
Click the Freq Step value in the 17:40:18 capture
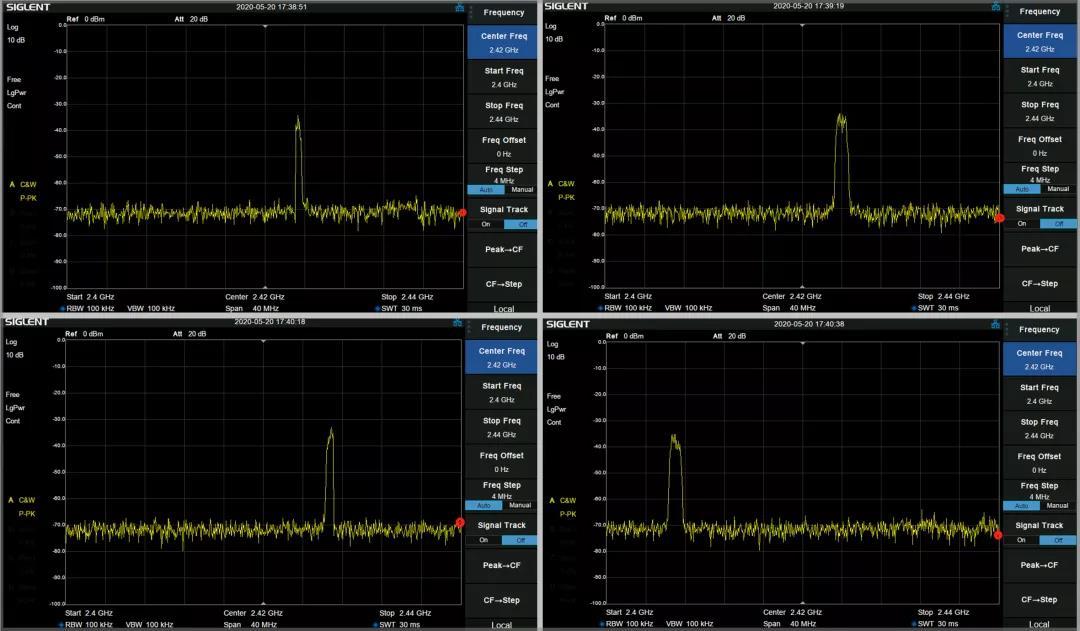pyautogui.click(x=501, y=496)
